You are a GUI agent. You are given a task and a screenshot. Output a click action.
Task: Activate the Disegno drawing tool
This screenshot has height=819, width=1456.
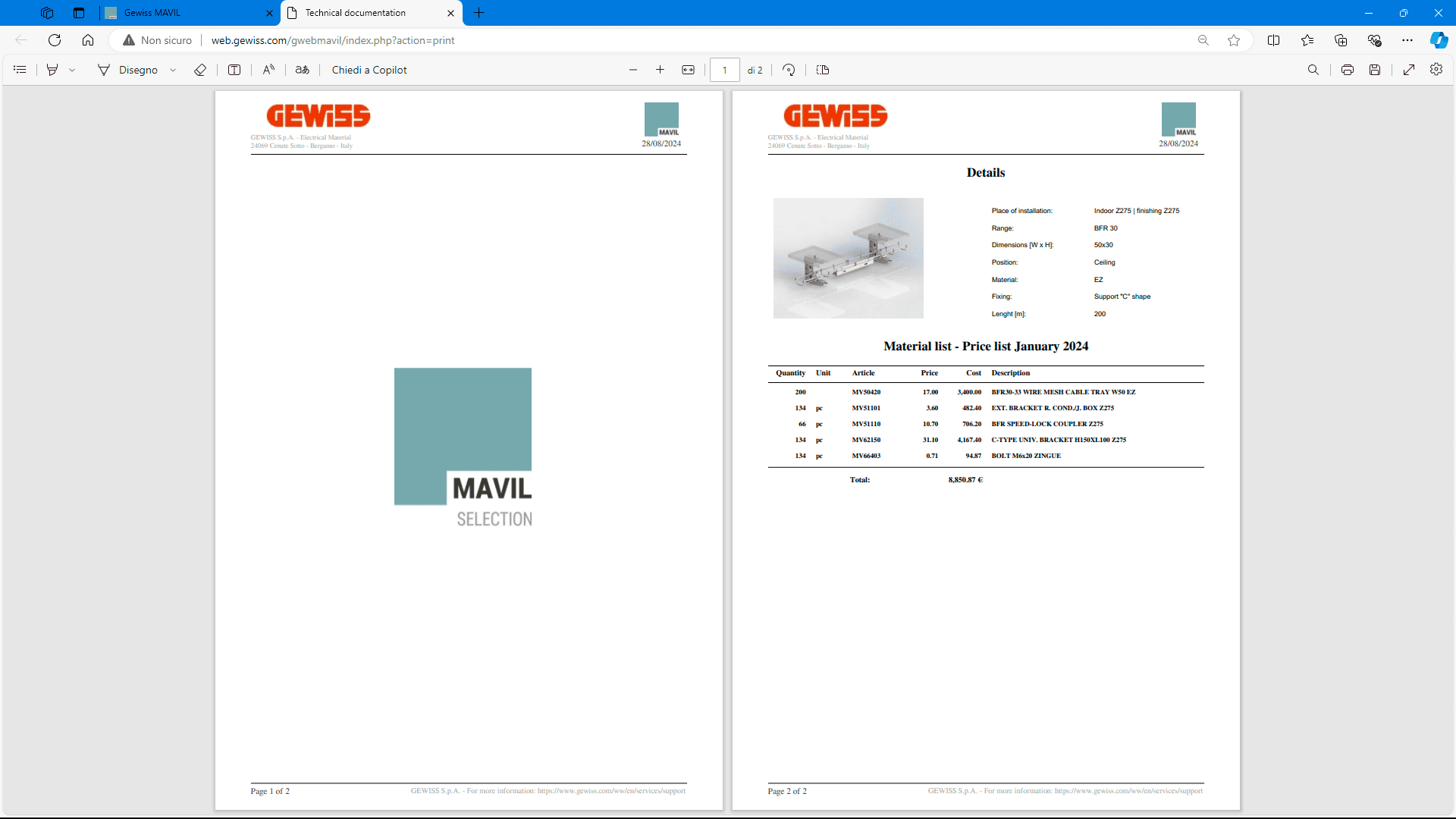127,70
